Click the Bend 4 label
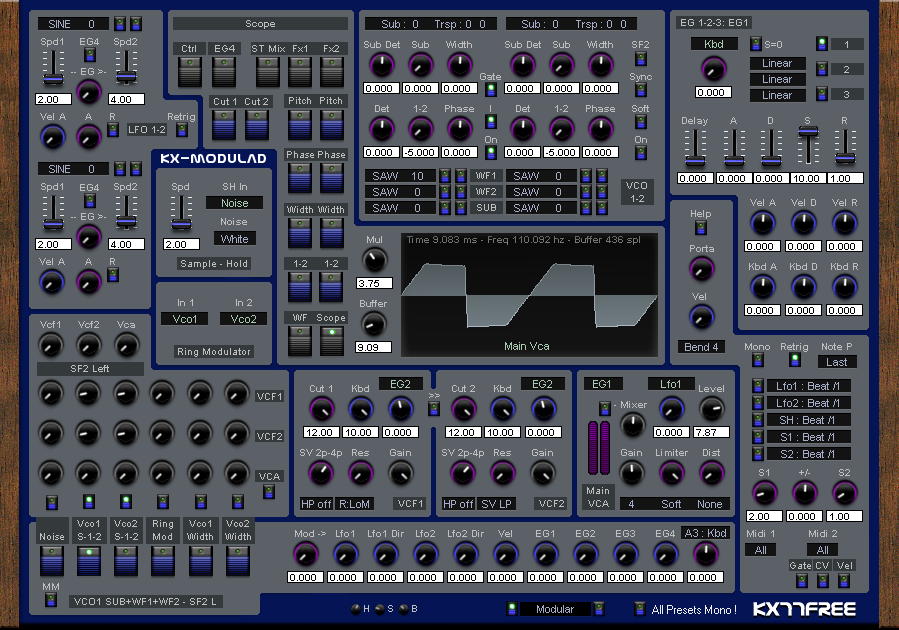The height and width of the screenshot is (630, 899). click(701, 347)
